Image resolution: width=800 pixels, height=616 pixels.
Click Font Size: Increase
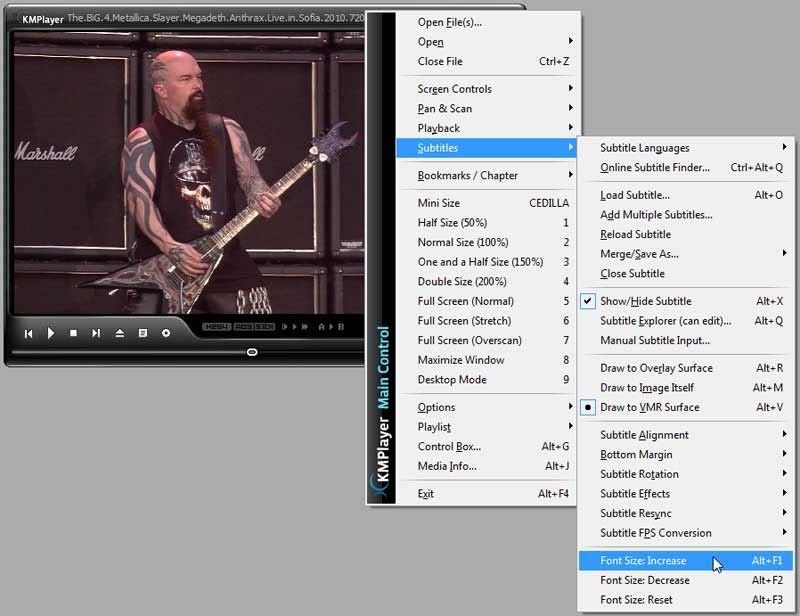(x=684, y=560)
